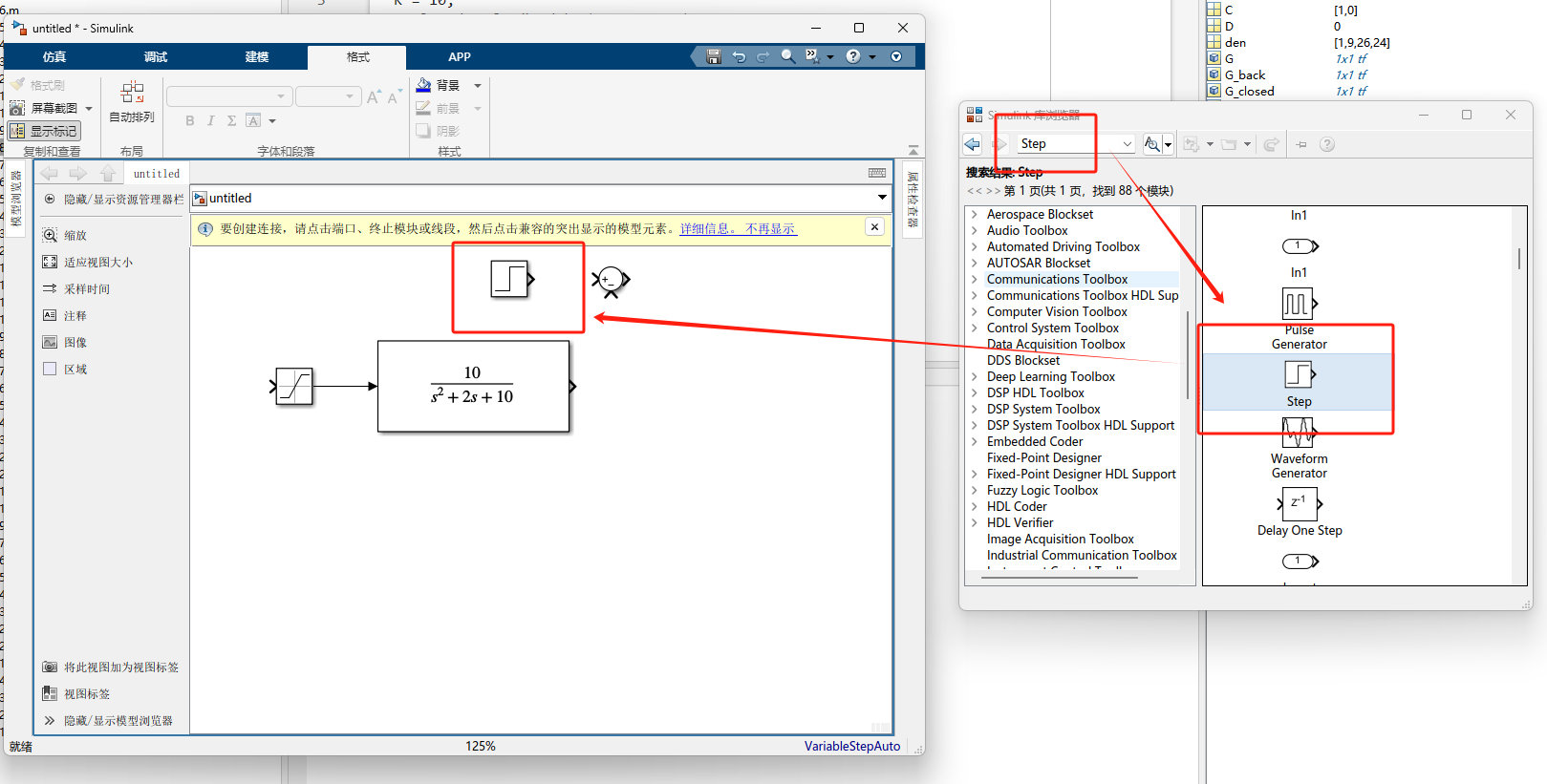The height and width of the screenshot is (784, 1547).
Task: Click VariableStepAuto in the status bar
Action: pyautogui.click(x=852, y=746)
